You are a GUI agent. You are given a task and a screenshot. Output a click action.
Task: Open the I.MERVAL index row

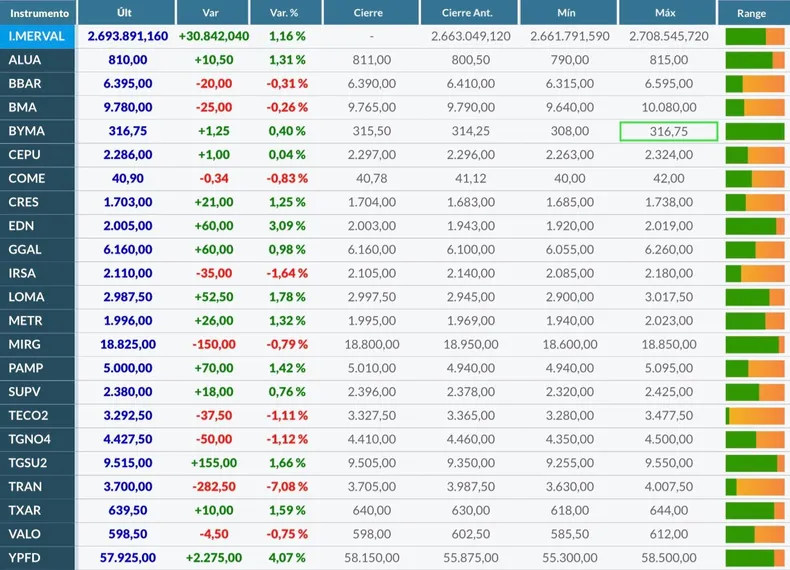click(x=37, y=36)
